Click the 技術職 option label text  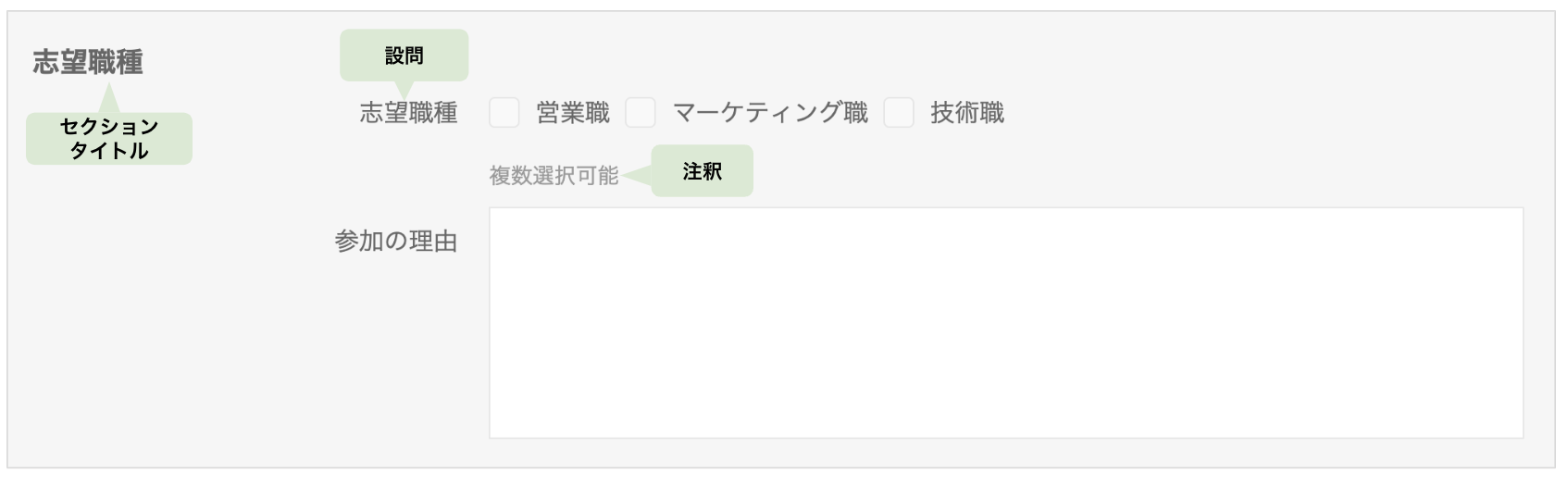(967, 113)
